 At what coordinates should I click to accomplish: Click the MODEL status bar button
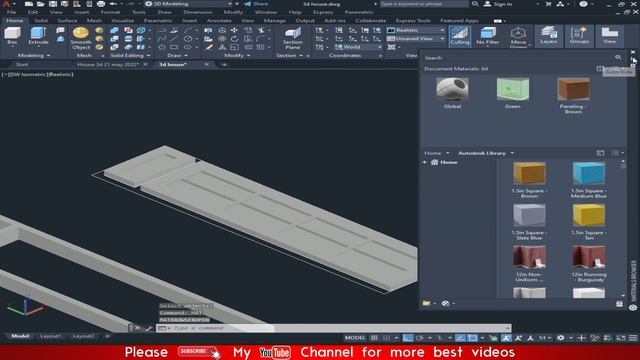pos(355,338)
